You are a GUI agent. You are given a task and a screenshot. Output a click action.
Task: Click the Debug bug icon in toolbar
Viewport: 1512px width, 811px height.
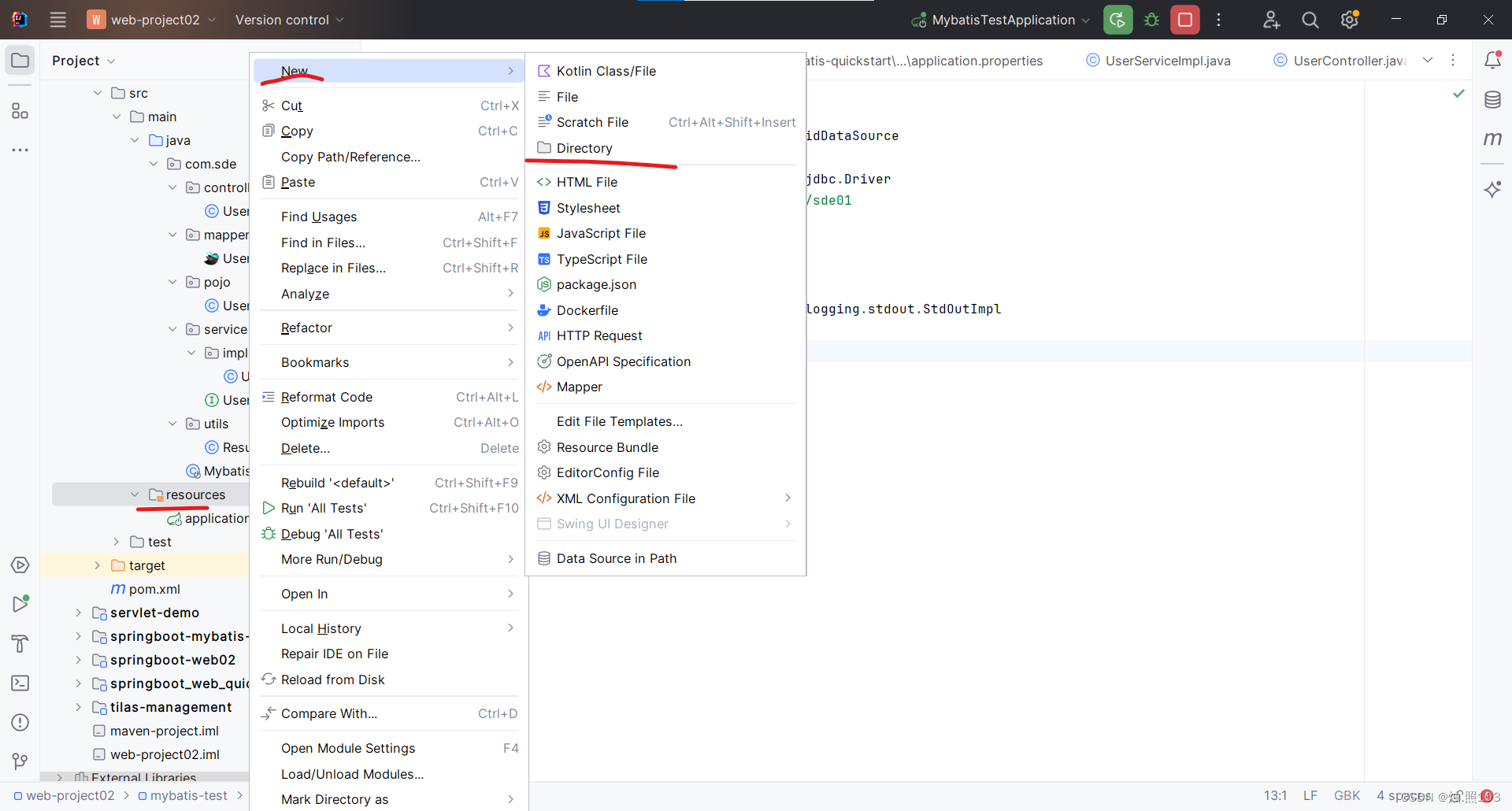(1151, 20)
